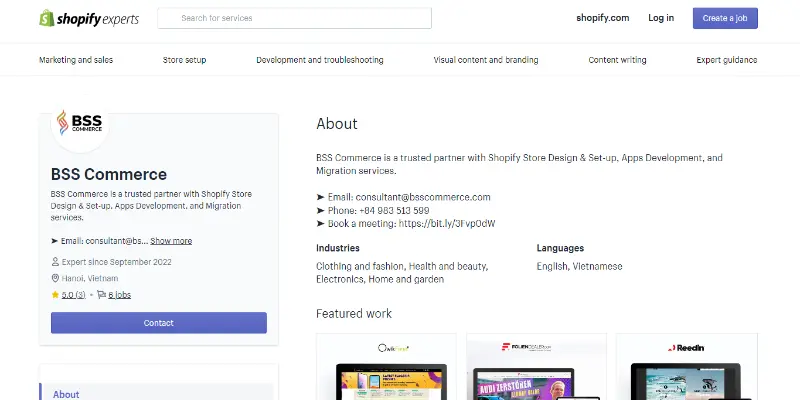Click the phone number +84 983 513 599
This screenshot has width=800, height=400.
[394, 210]
